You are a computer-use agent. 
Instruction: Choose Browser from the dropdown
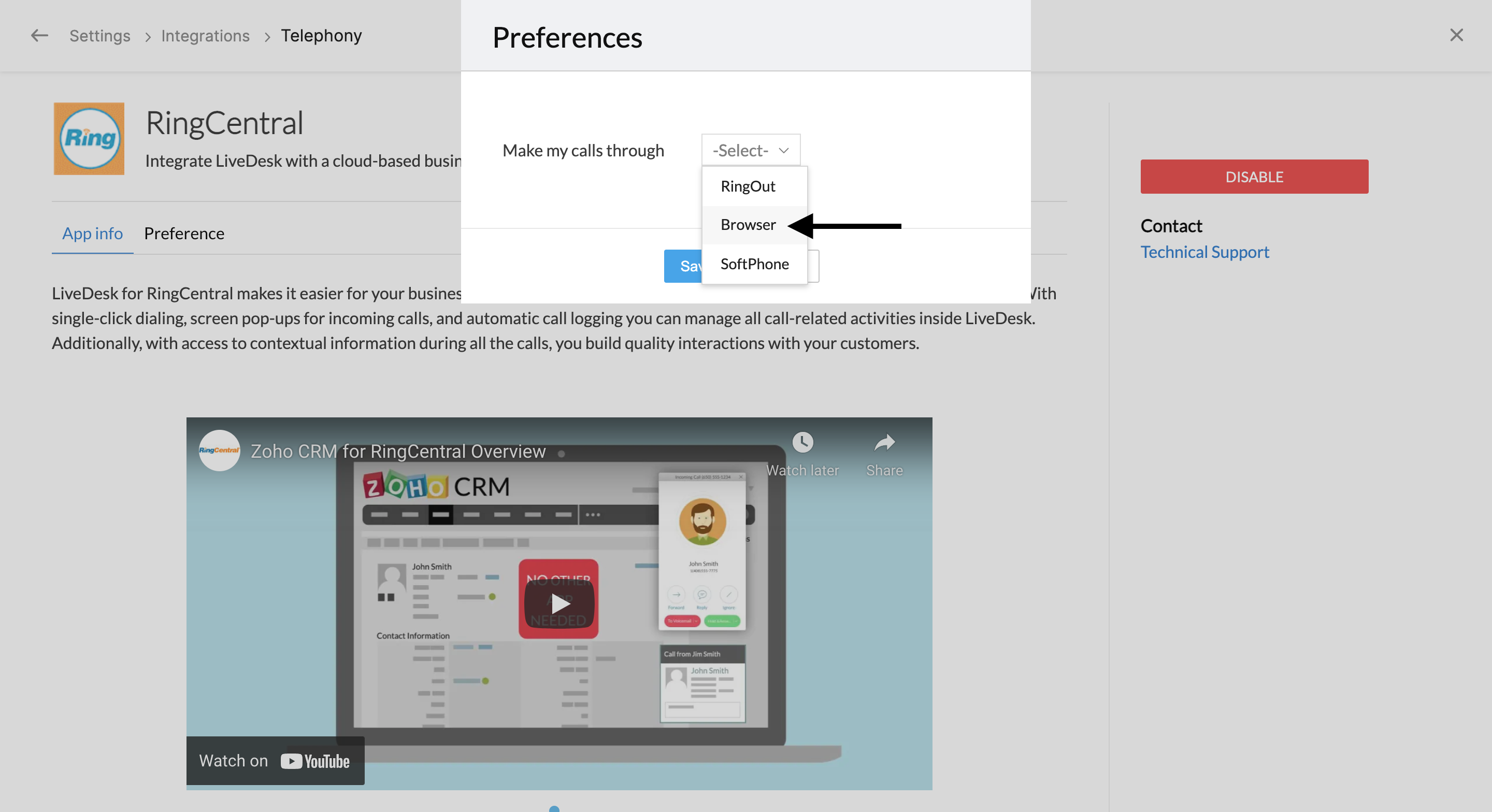point(748,225)
